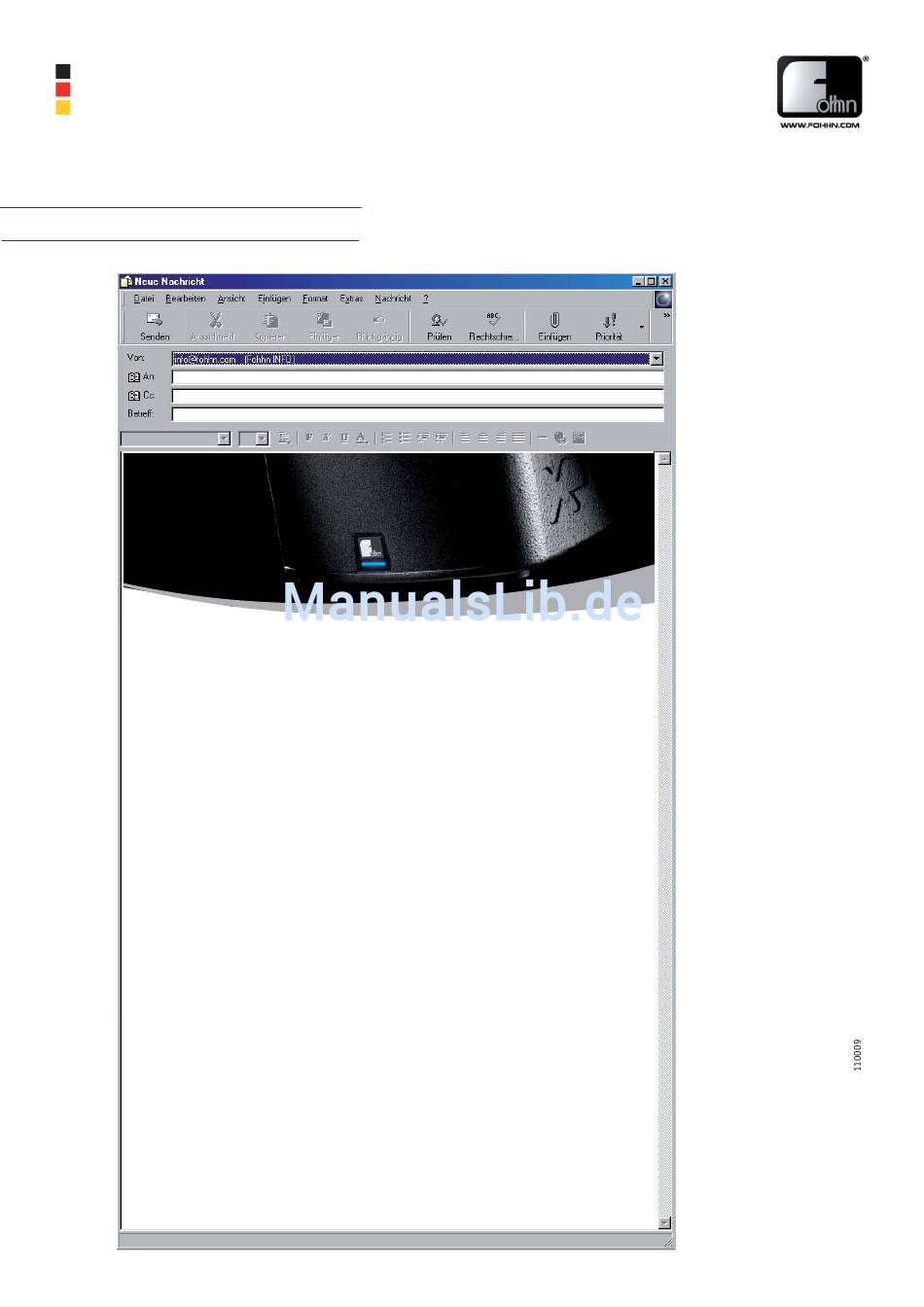Screen dimensions: 924x1307
Task: Click the greyed Einfügen clipboard paste icon
Action: (x=324, y=320)
